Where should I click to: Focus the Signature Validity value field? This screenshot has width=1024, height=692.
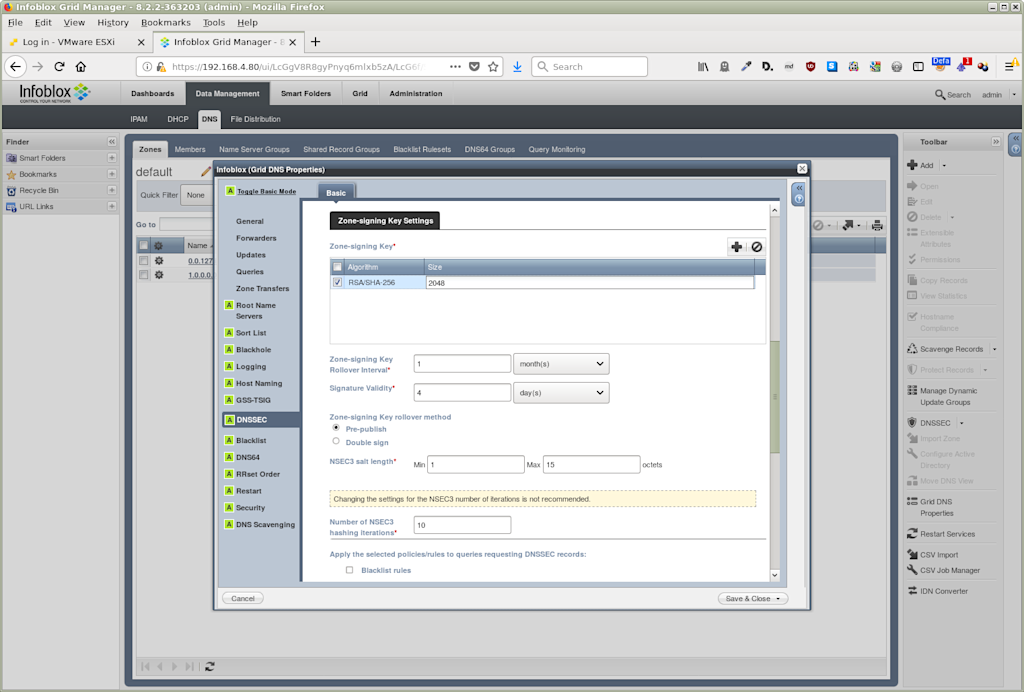click(462, 392)
